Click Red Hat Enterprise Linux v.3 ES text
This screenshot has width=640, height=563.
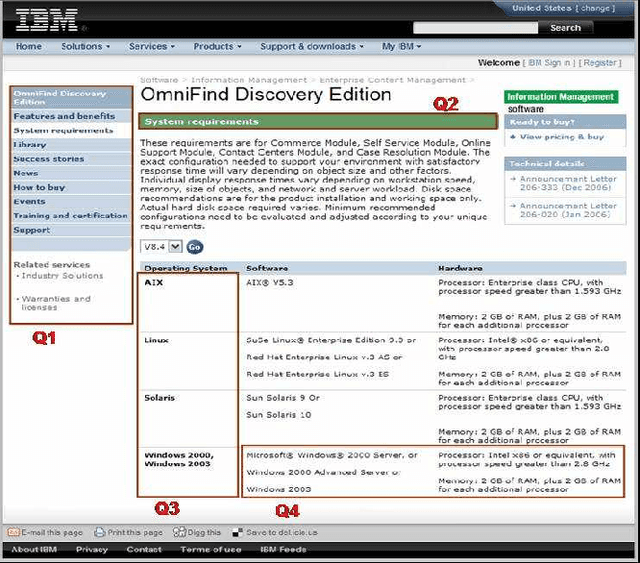(317, 374)
